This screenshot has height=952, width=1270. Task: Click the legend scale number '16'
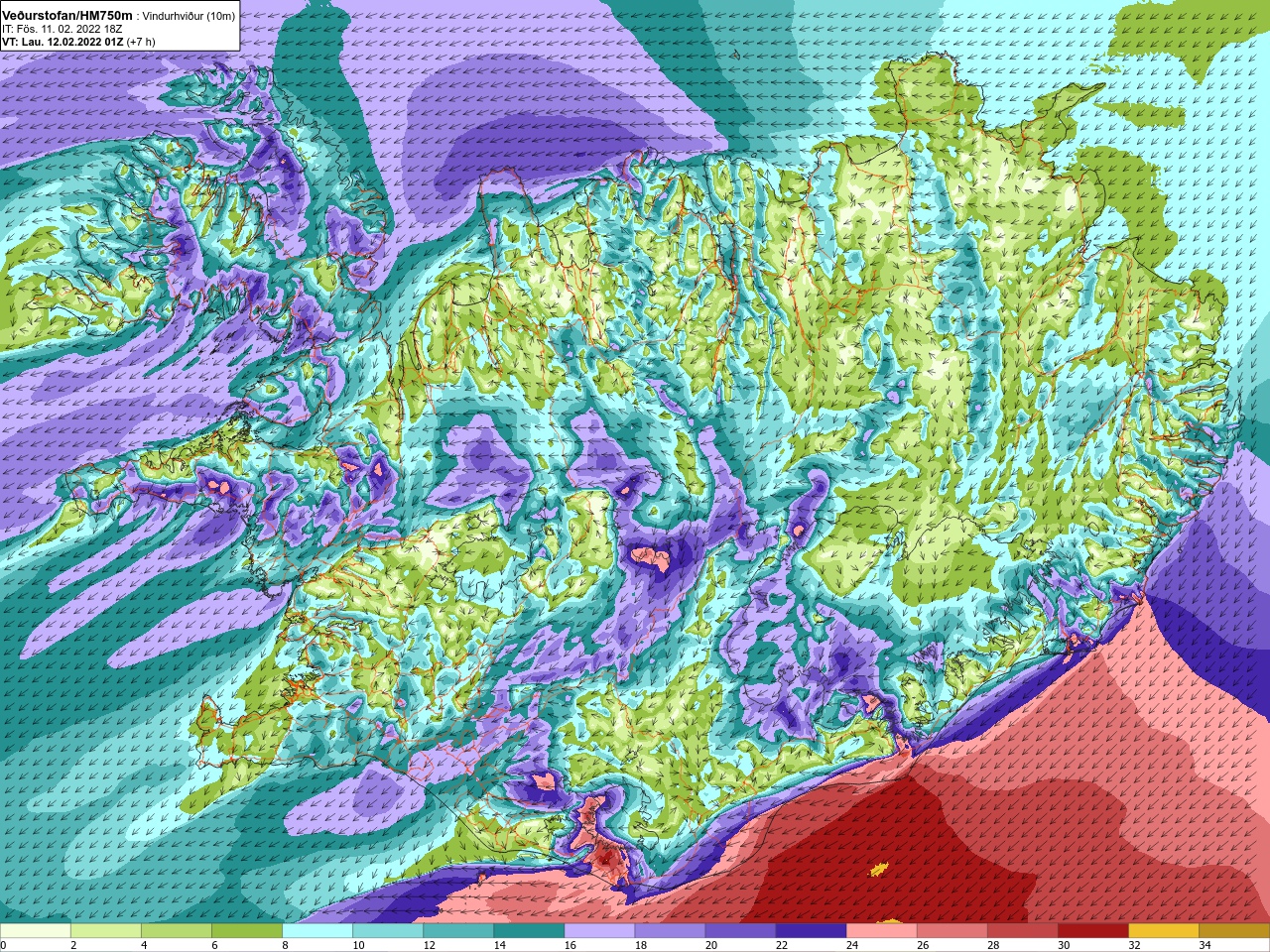pyautogui.click(x=570, y=945)
